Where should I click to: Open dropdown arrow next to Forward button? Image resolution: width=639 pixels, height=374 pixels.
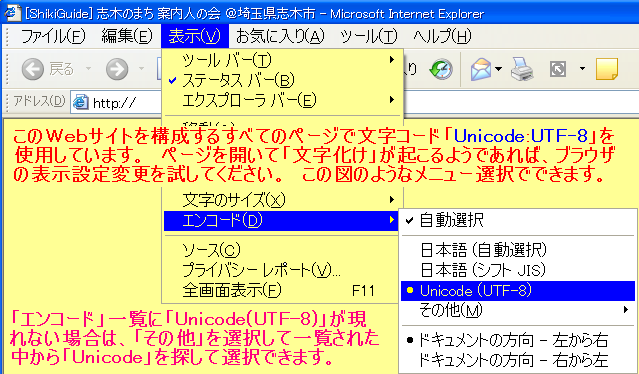click(x=141, y=68)
